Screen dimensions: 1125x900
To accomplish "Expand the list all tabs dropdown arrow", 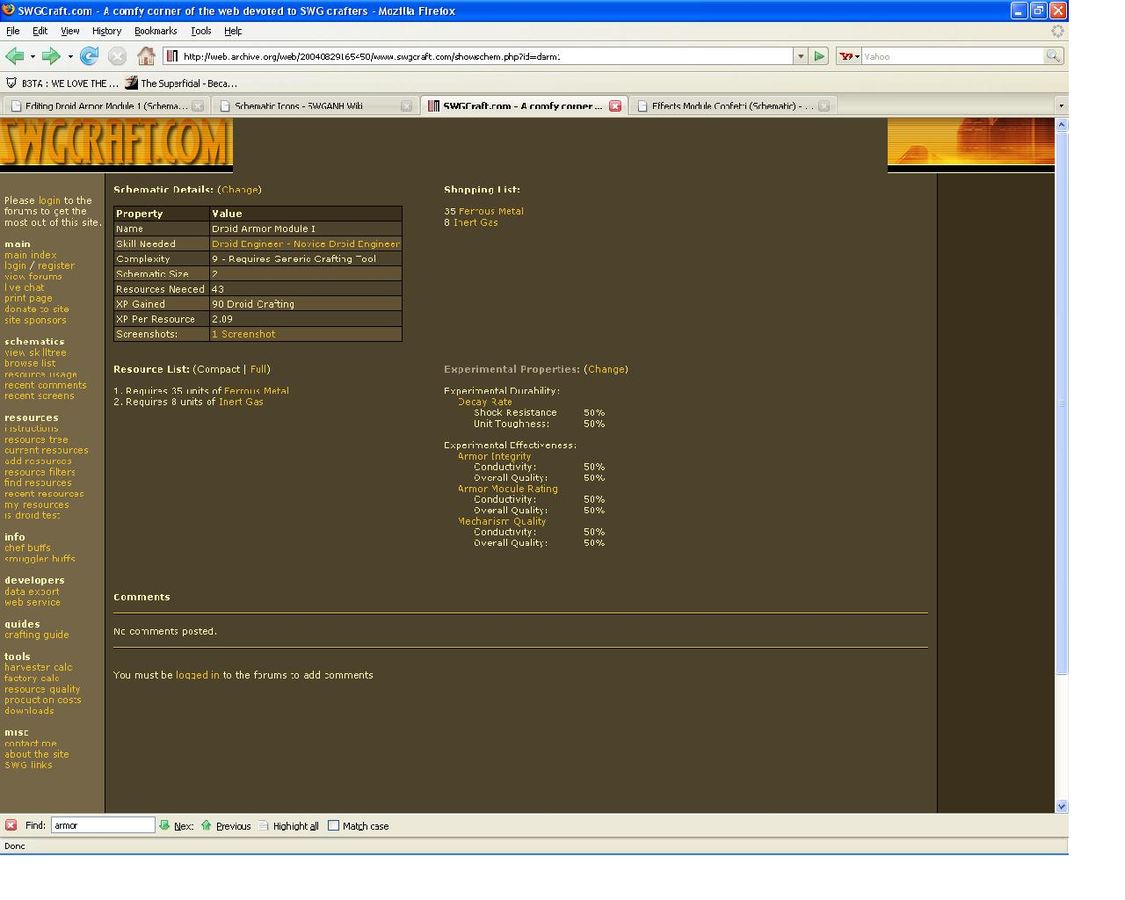I will (x=1060, y=106).
